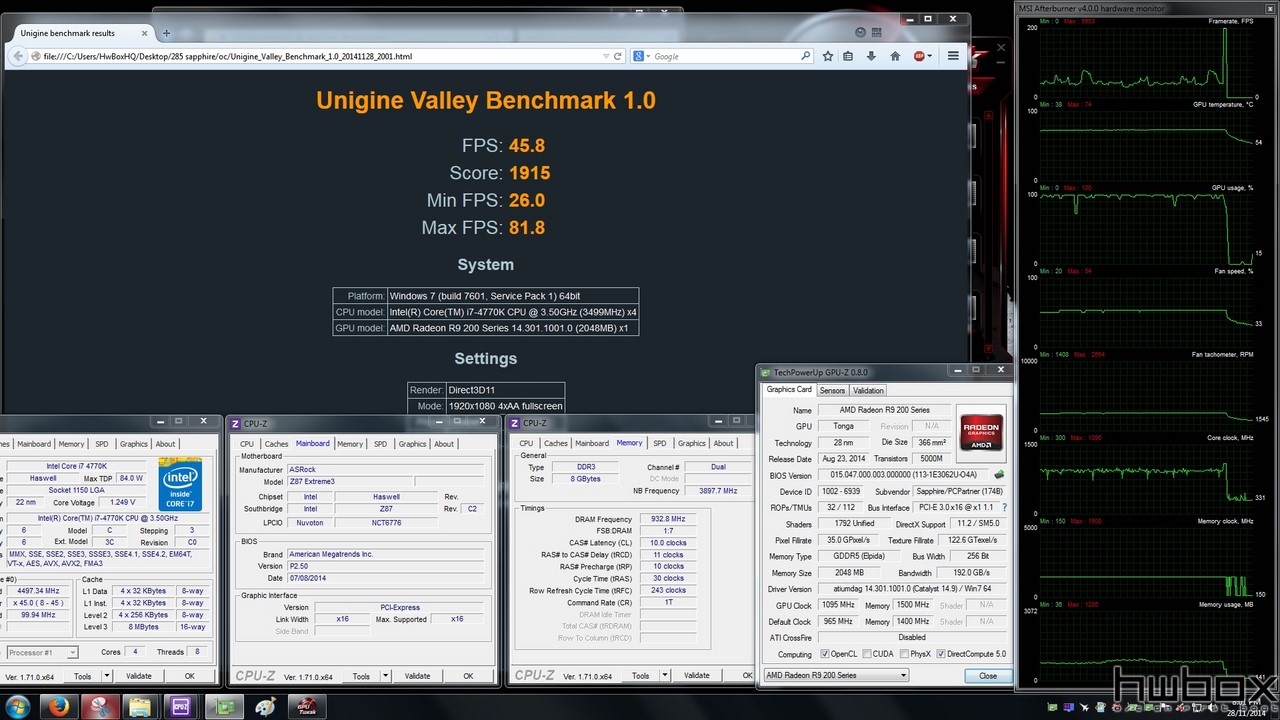Click OK in the Mainboard CPU-Z window
Screen dimensions: 1280x720
click(468, 676)
